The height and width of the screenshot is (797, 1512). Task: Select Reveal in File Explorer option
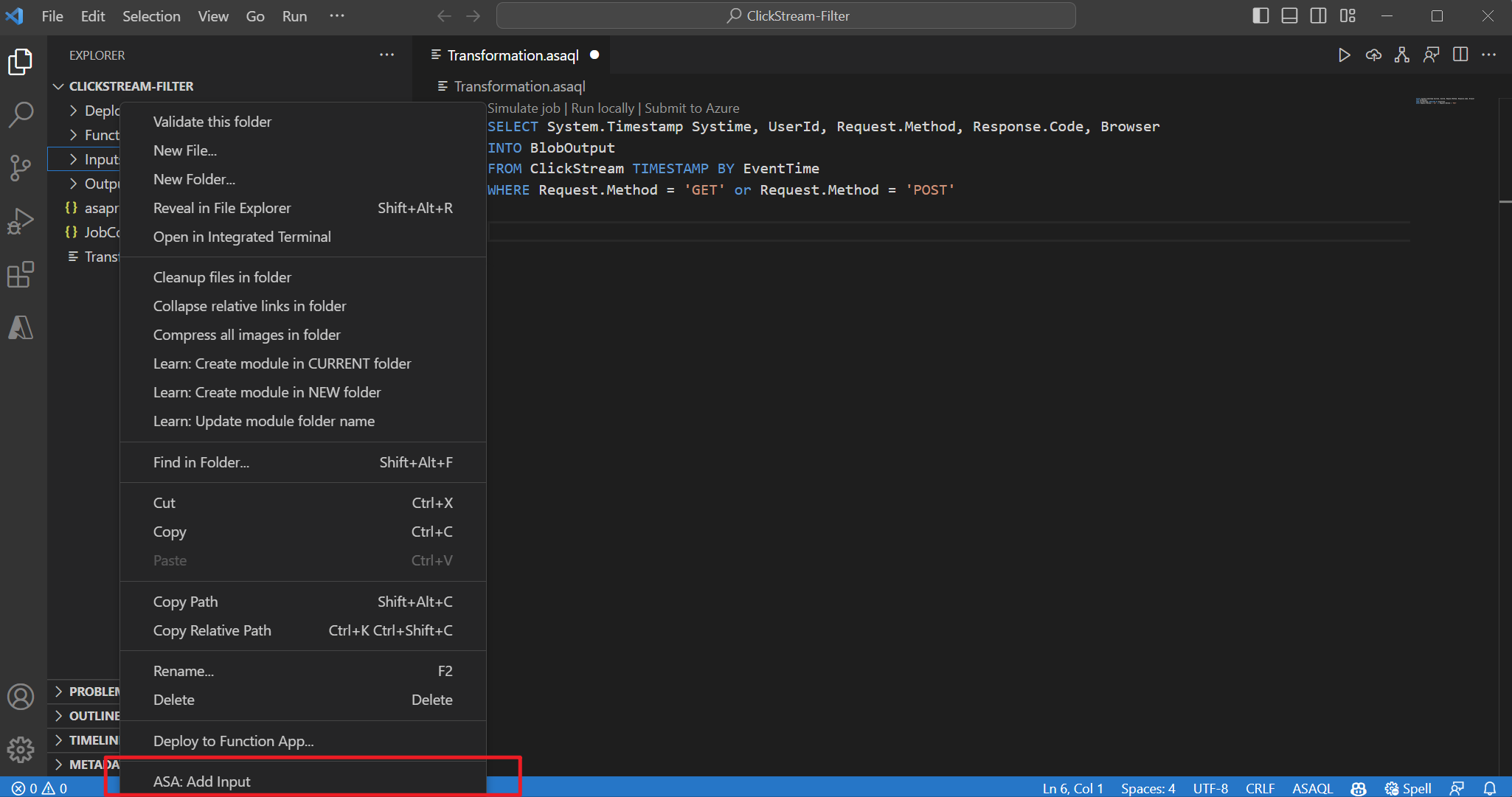[222, 208]
